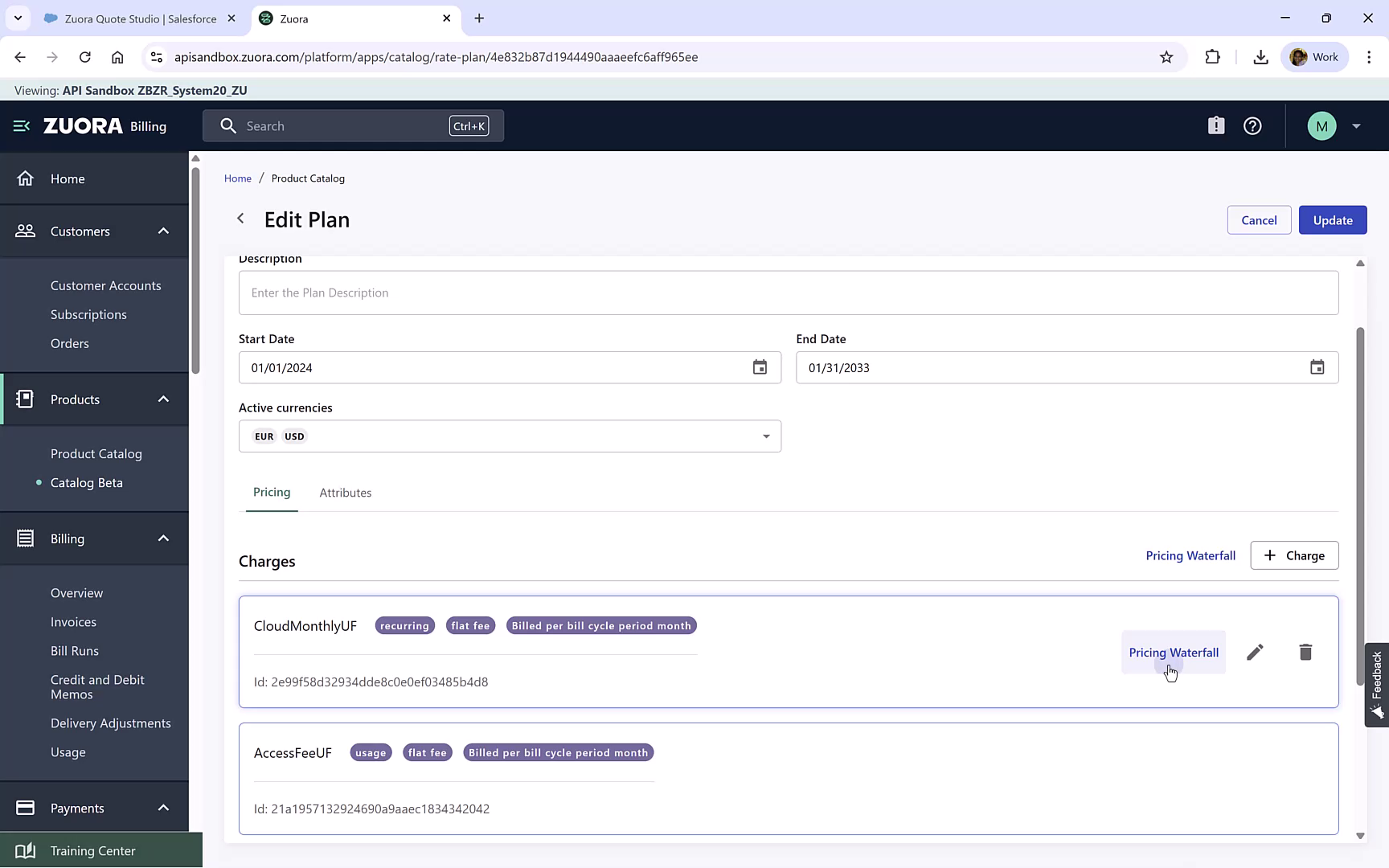Edit CloudMonthlyUF charge with pencil icon

click(1256, 652)
